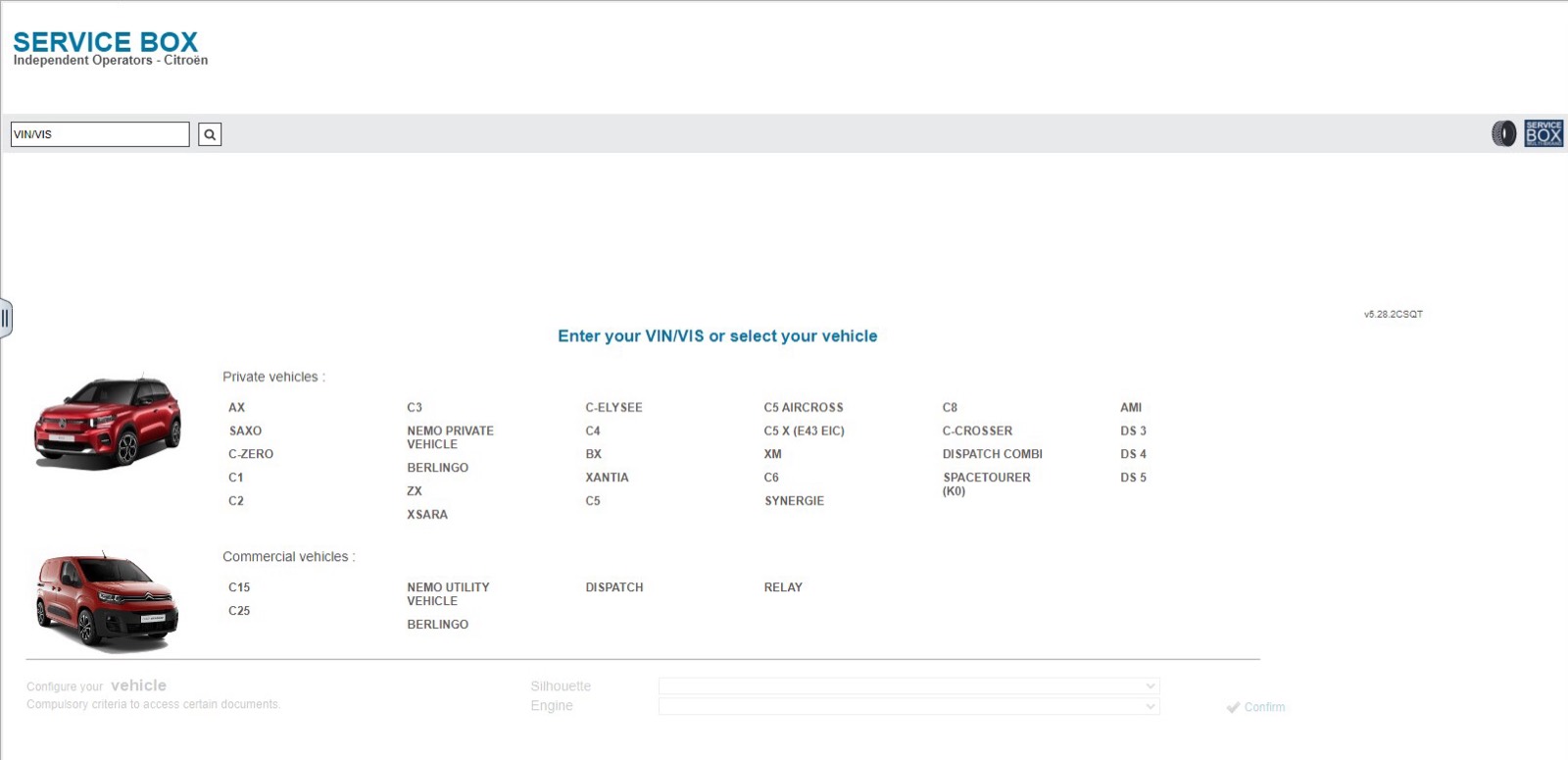The width and height of the screenshot is (1568, 760).
Task: Select the C15 commercial vehicle
Action: coord(239,587)
